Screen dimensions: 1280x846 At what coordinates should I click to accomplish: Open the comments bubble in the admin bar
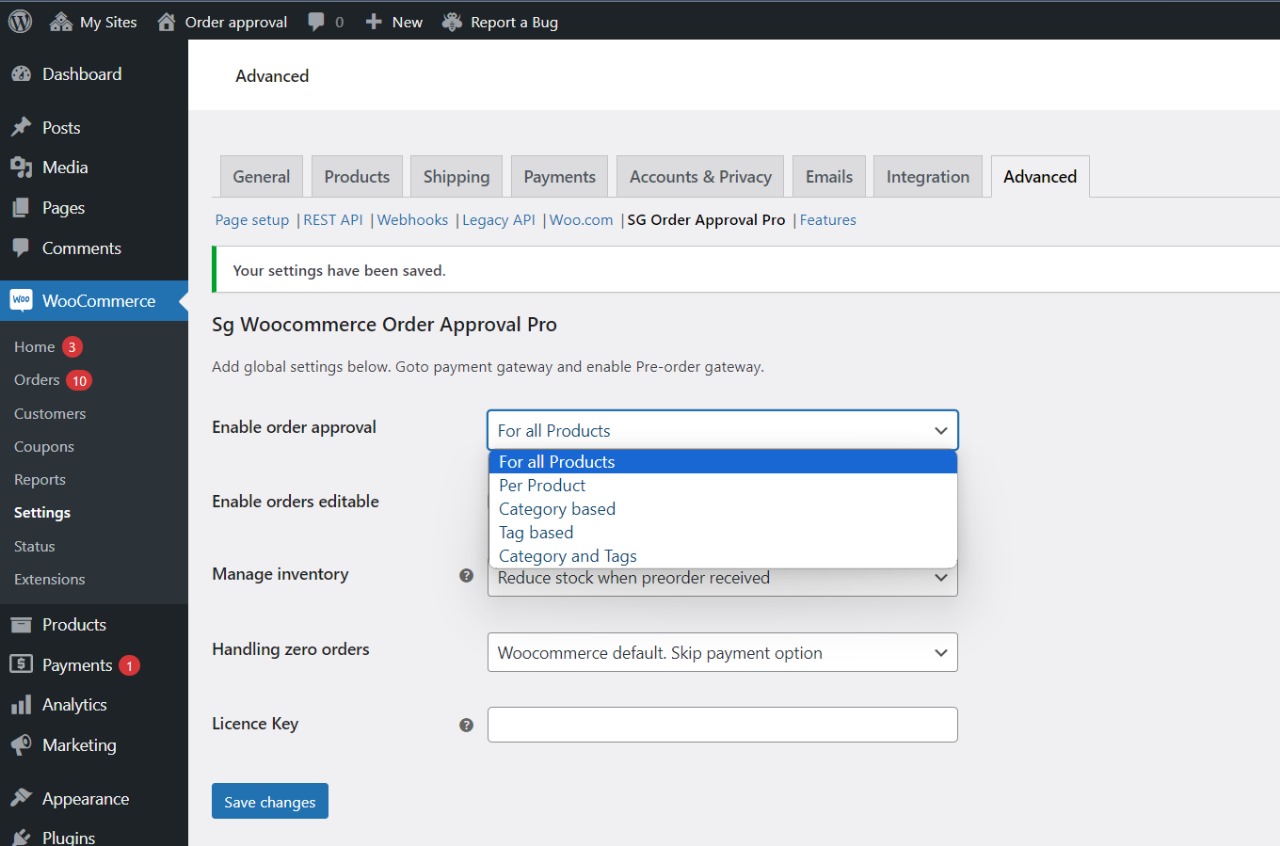(318, 21)
